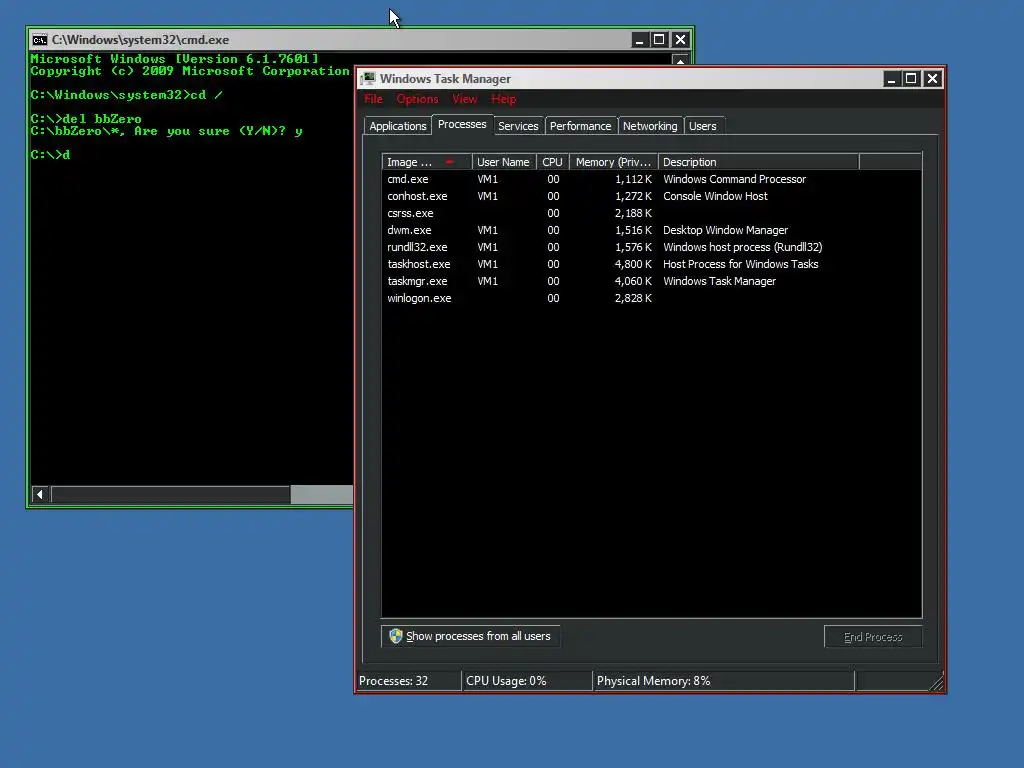Open the View menu in Task Manager
1024x768 pixels.
[464, 99]
